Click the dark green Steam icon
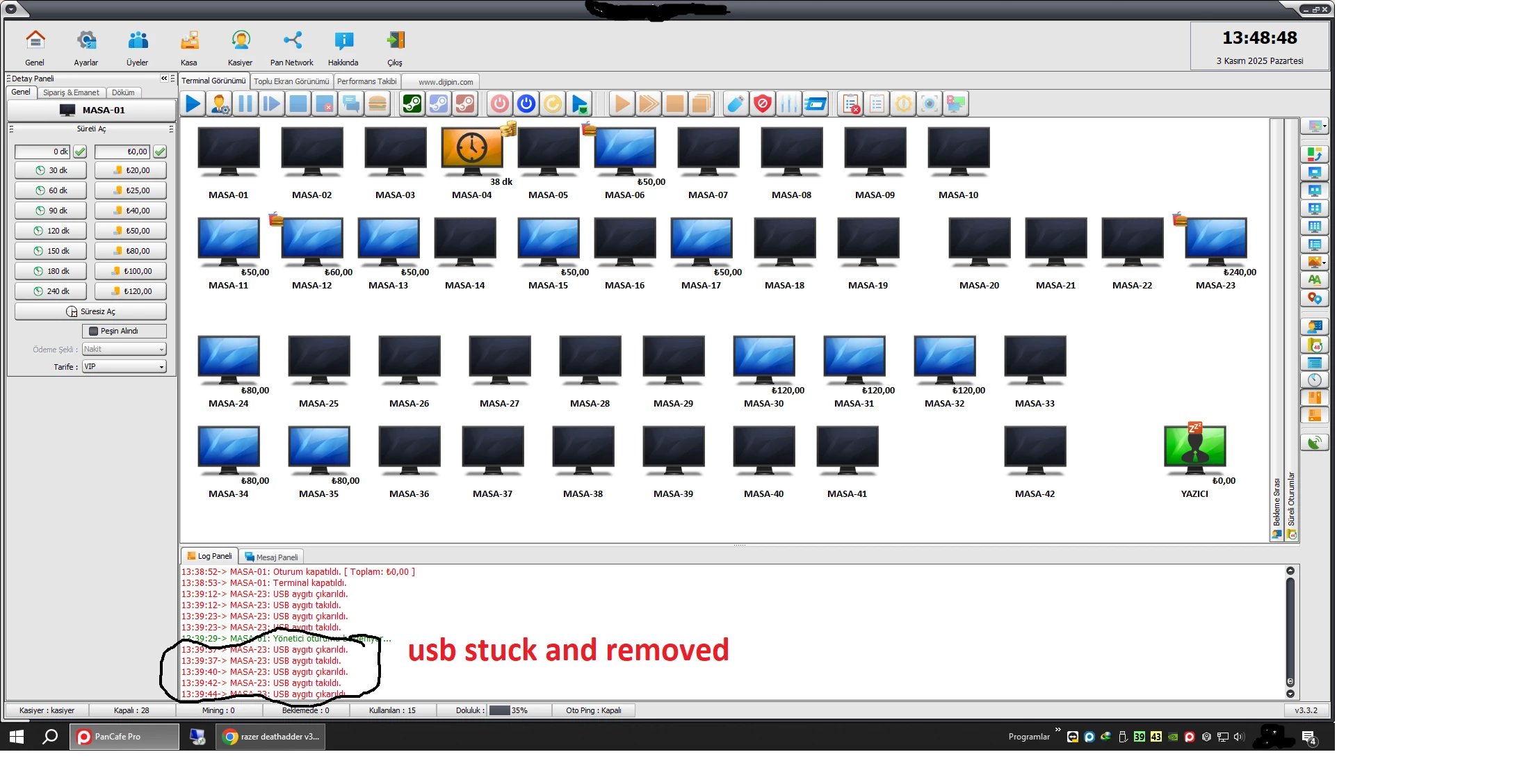This screenshot has height=784, width=1524. point(412,104)
